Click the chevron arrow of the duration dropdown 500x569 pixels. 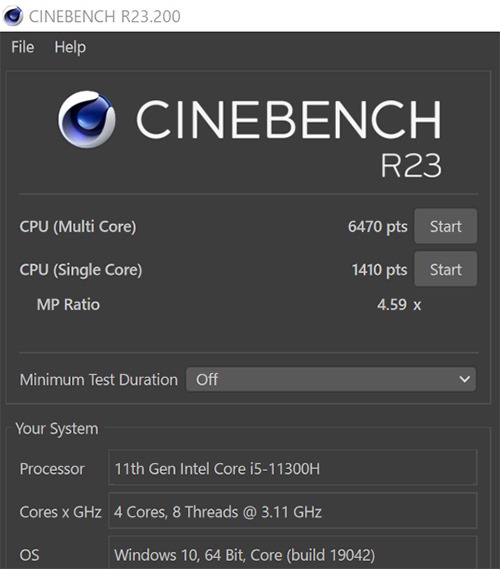(464, 379)
